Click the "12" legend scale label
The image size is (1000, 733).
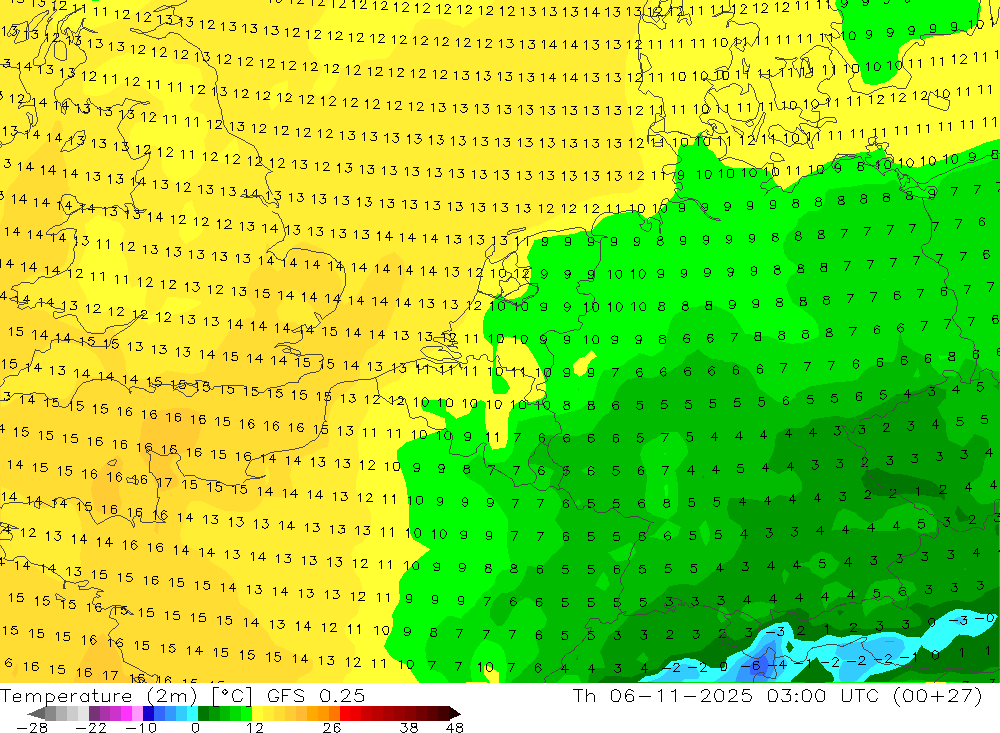(x=254, y=728)
